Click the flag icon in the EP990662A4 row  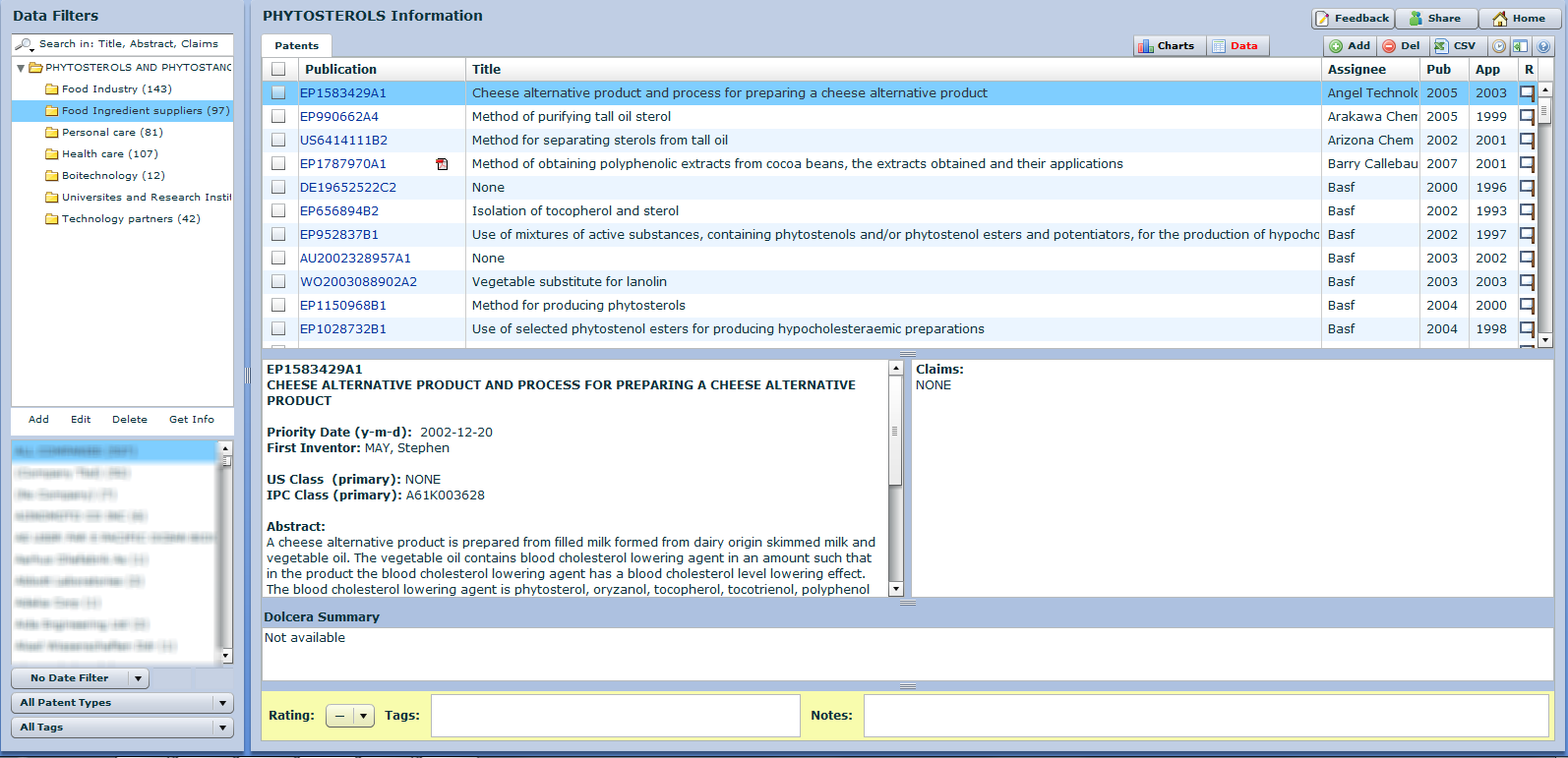tap(1527, 117)
